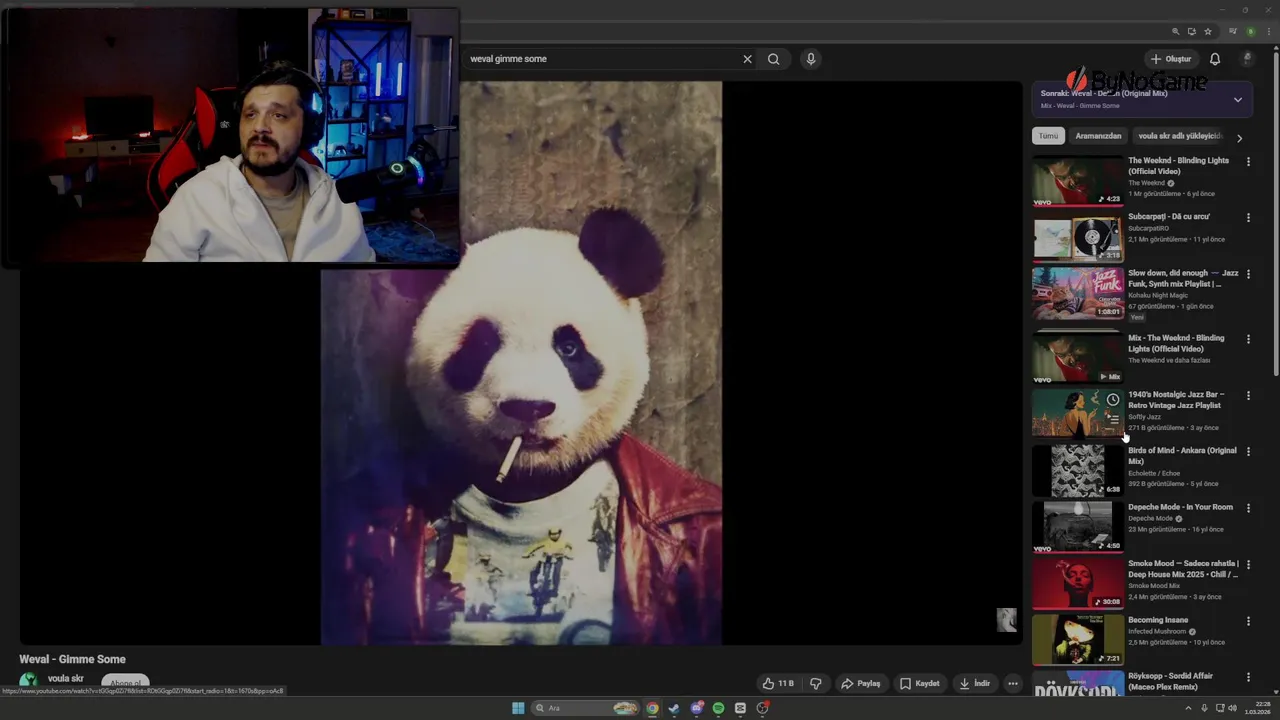Viewport: 1280px width, 720px height.
Task: Open YouTube notifications bell
Action: 1215,59
